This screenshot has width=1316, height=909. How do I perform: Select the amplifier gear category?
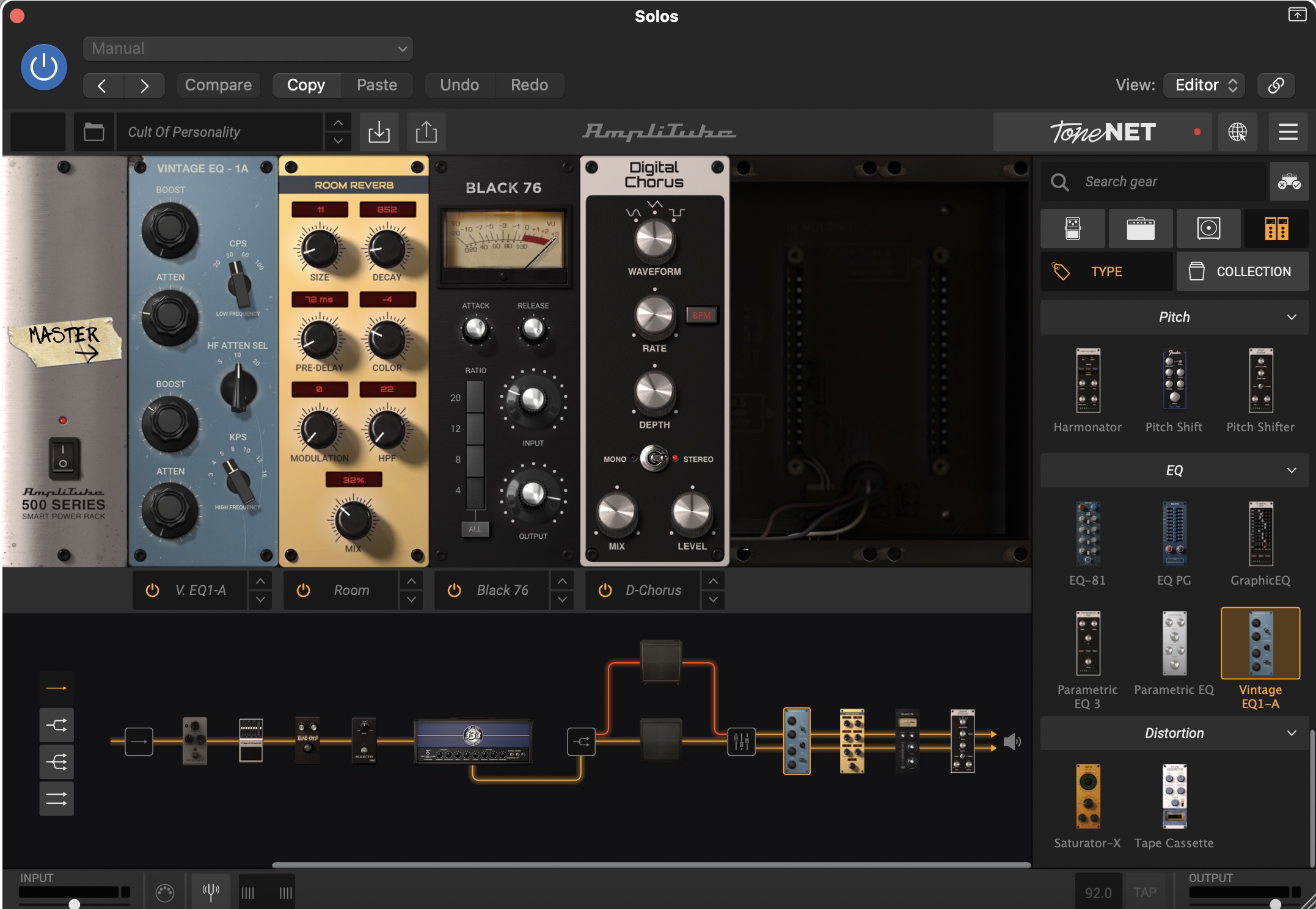coord(1141,228)
